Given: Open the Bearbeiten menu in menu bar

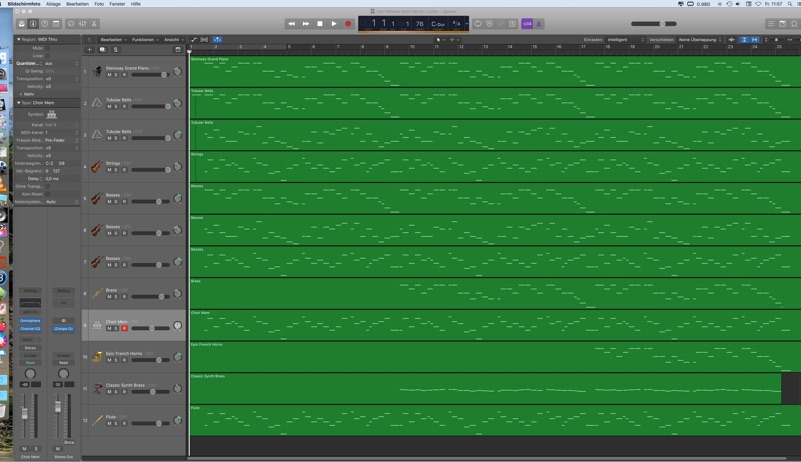Looking at the screenshot, I should coord(78,4).
